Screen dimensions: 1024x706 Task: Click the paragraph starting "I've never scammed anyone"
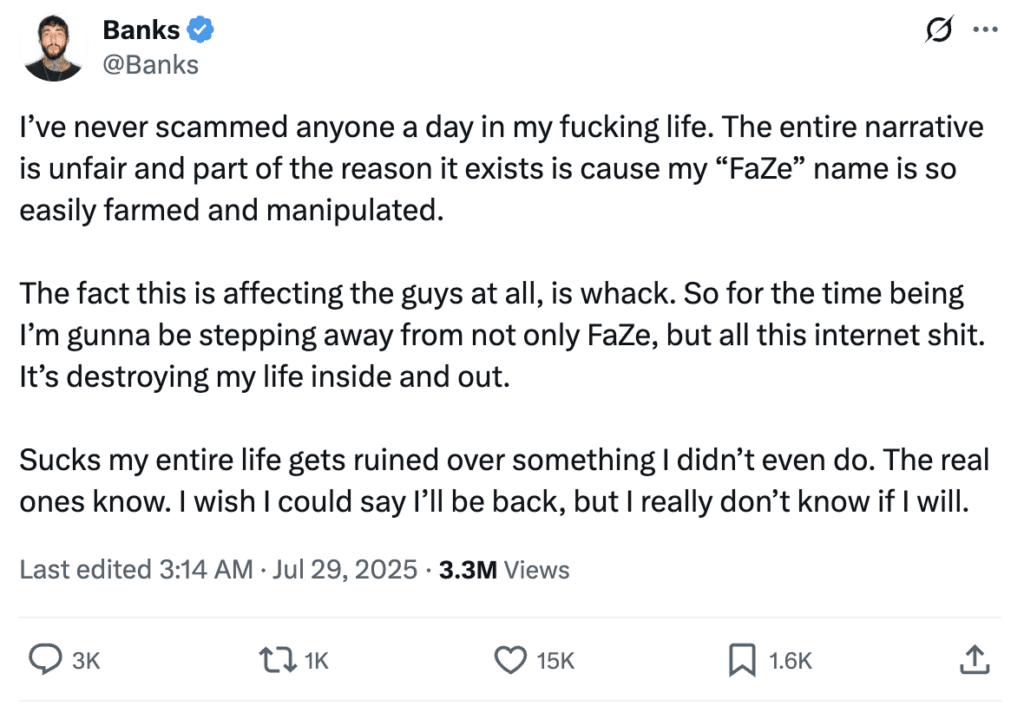(x=501, y=170)
